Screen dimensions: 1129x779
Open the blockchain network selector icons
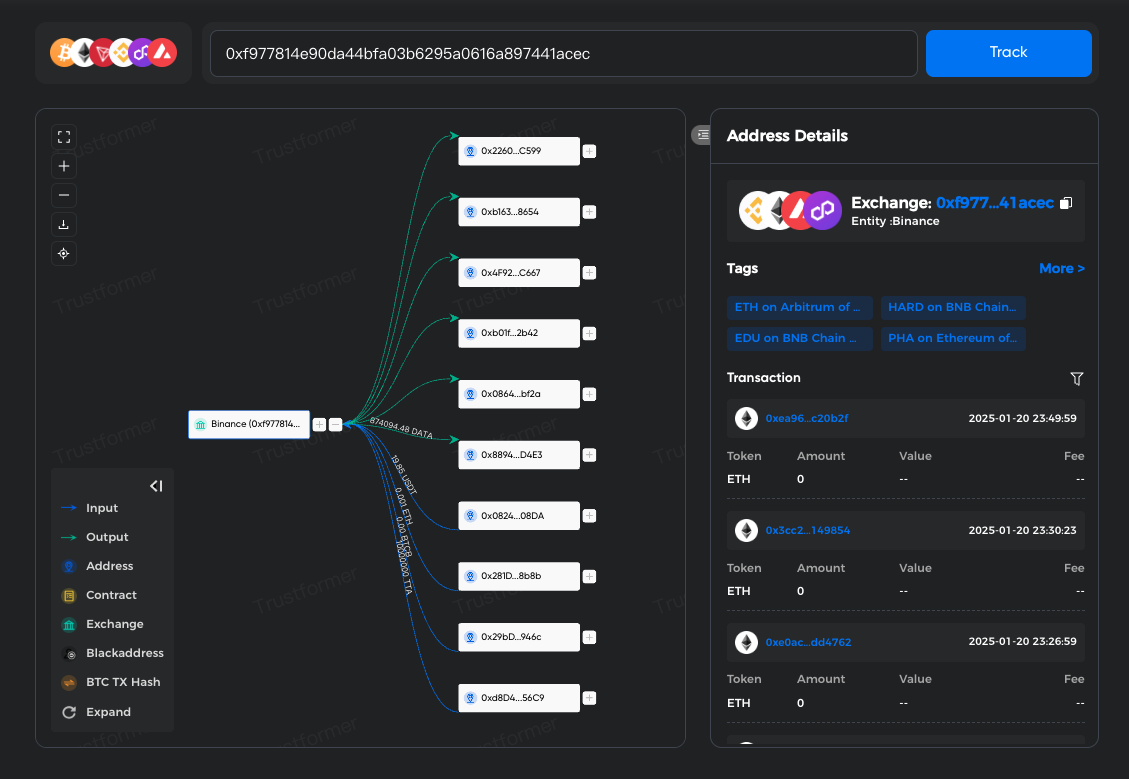pos(113,53)
